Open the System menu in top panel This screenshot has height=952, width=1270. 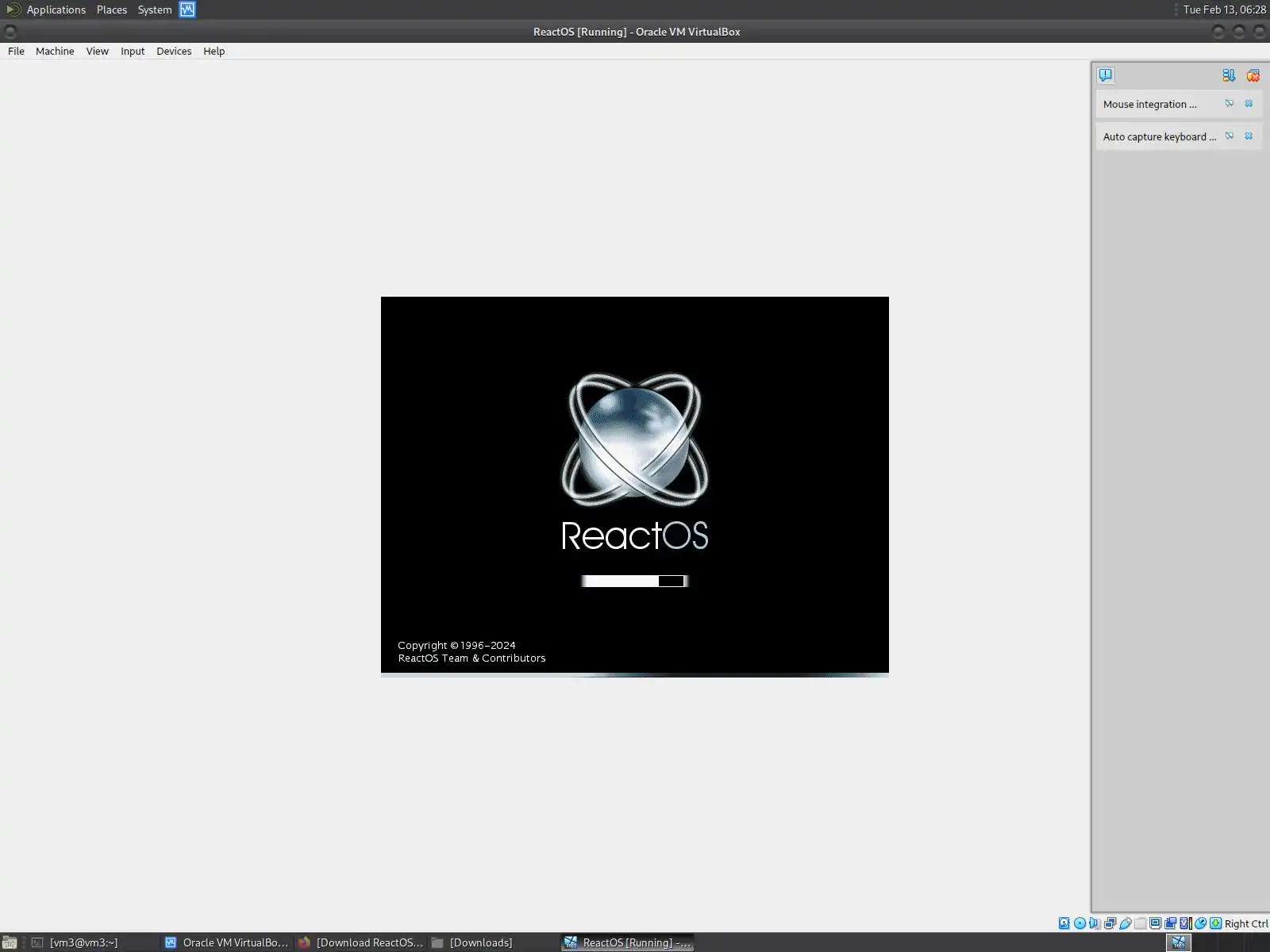(x=155, y=10)
